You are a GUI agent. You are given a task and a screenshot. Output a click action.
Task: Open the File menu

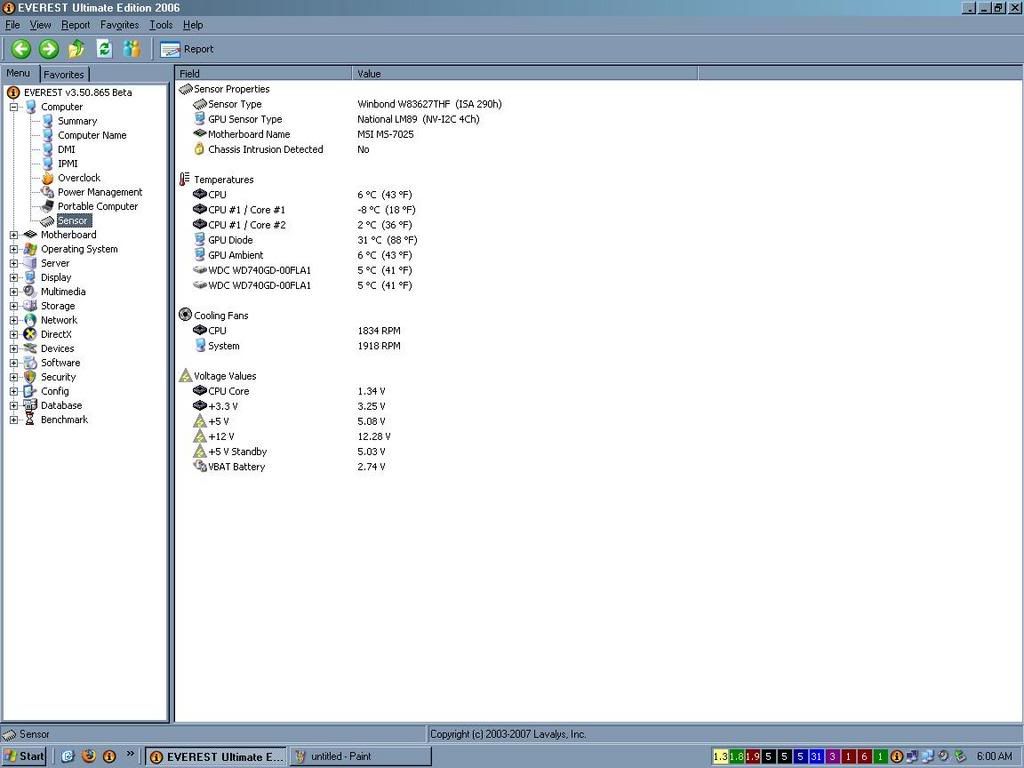[x=12, y=25]
